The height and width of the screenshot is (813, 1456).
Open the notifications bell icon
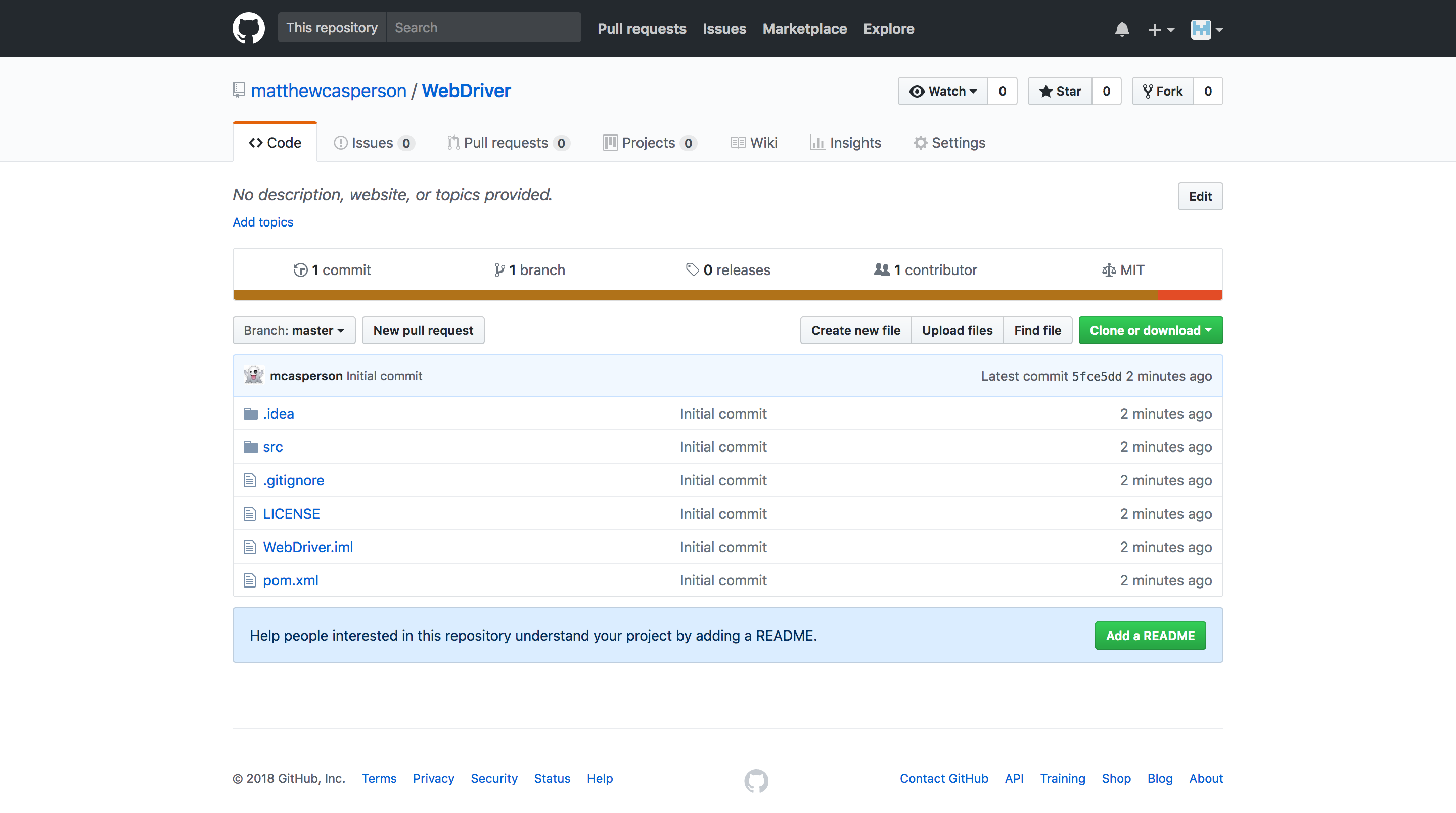1122,29
